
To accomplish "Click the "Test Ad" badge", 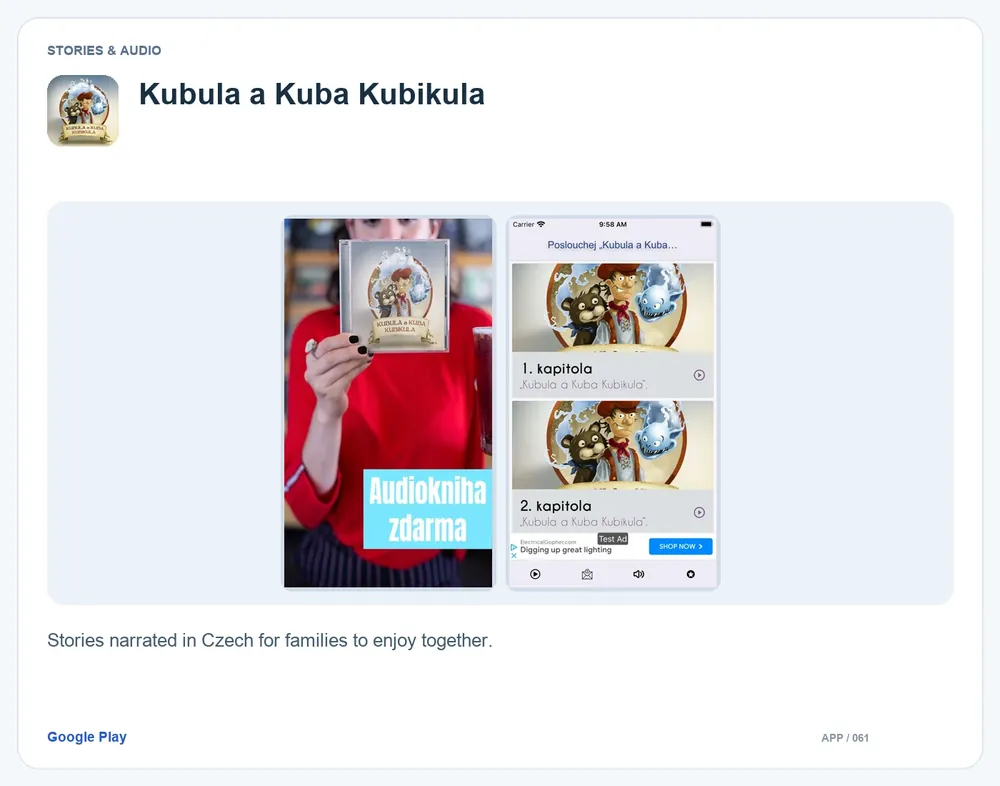I will (x=613, y=539).
